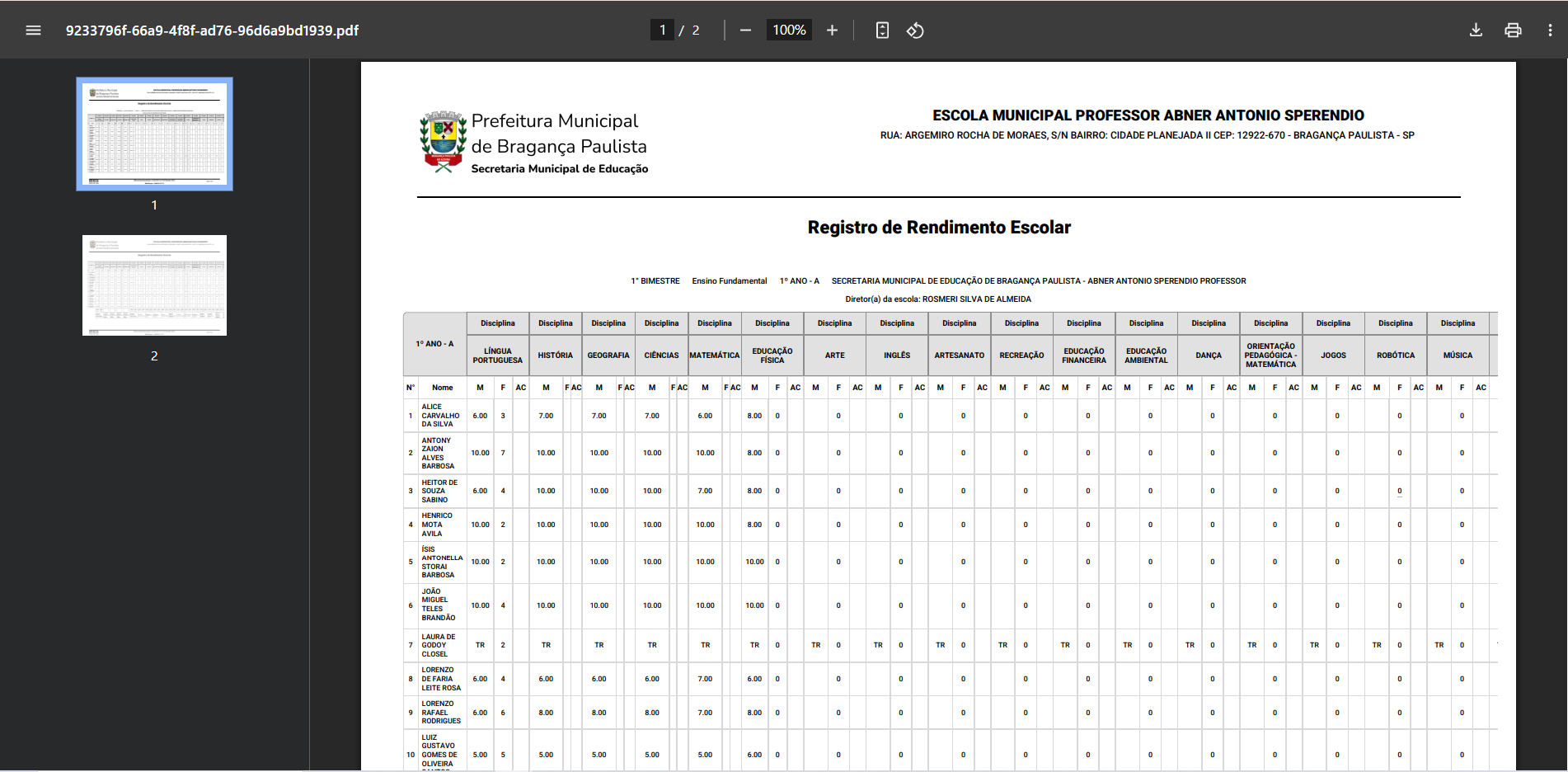
Task: Click the 'DANÇA' column header
Action: click(1209, 355)
